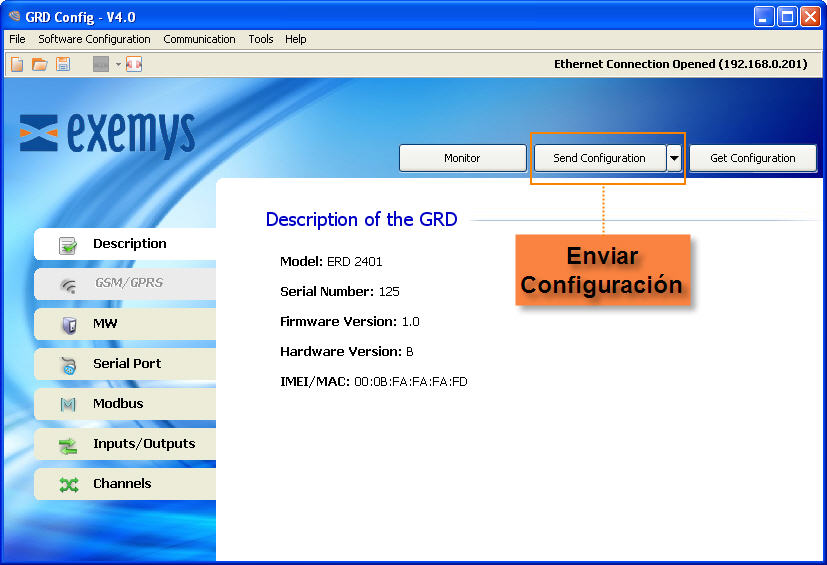Select the Description sidebar tab
The height and width of the screenshot is (565, 827).
pyautogui.click(x=125, y=244)
